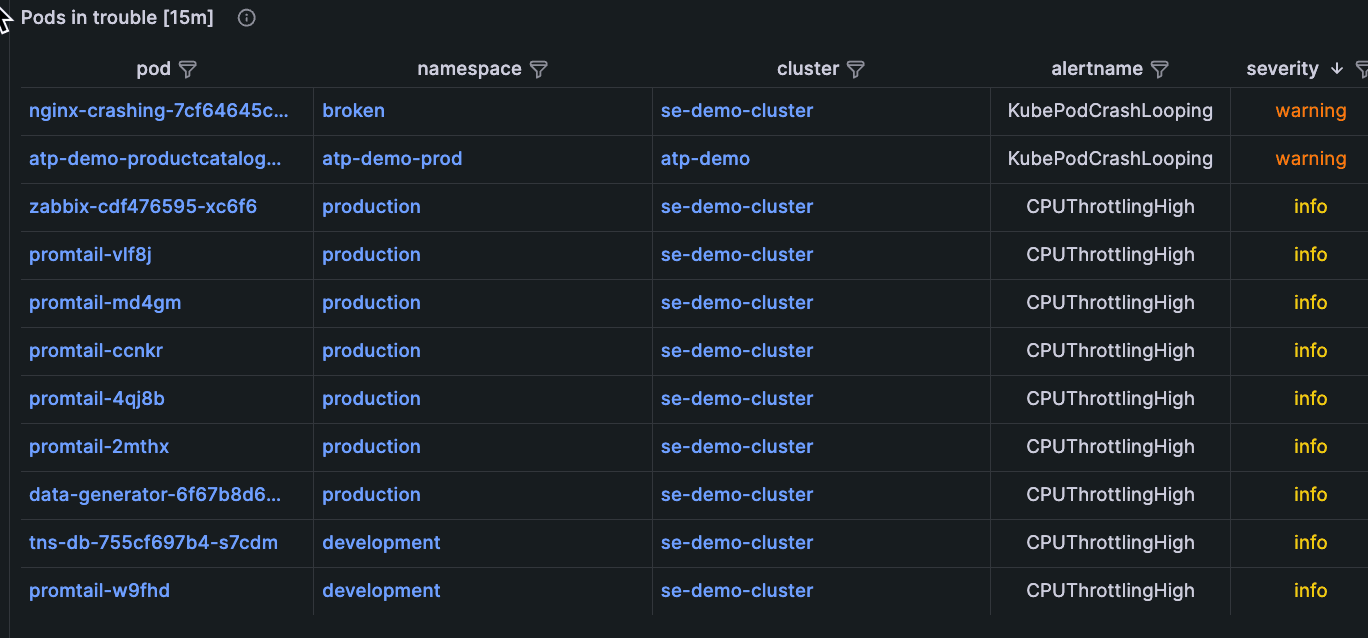Open the namespace column filter
This screenshot has height=638, width=1368.
[539, 69]
